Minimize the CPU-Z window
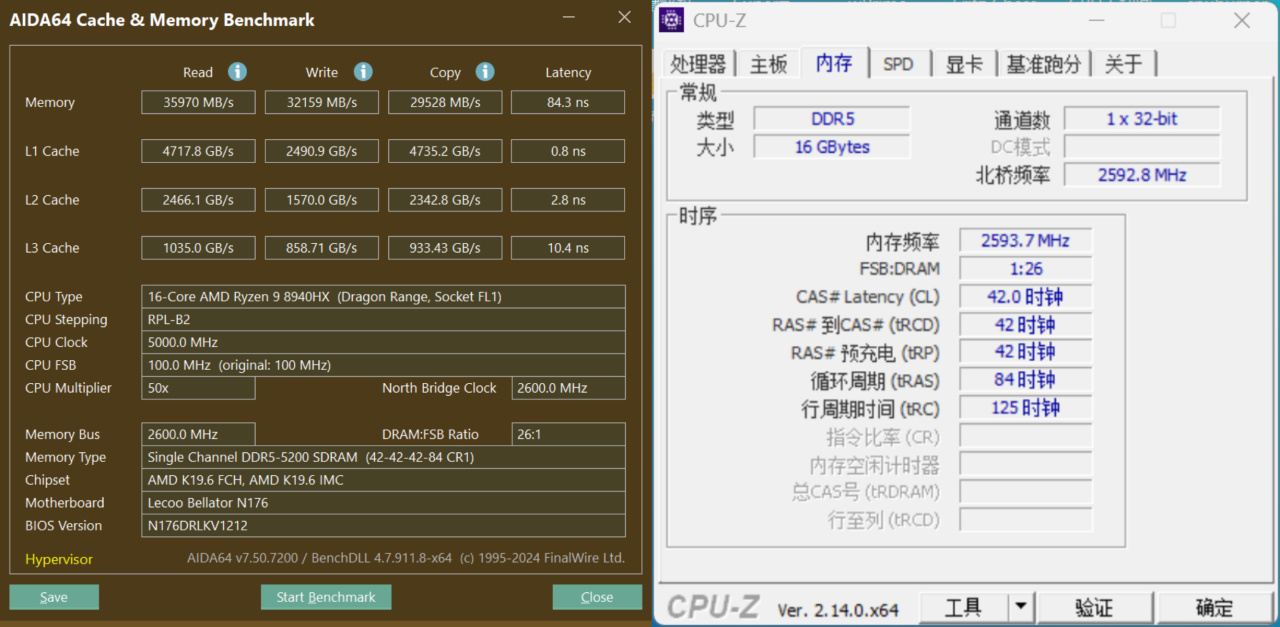Screen dimensions: 1280x627 [x=1097, y=21]
